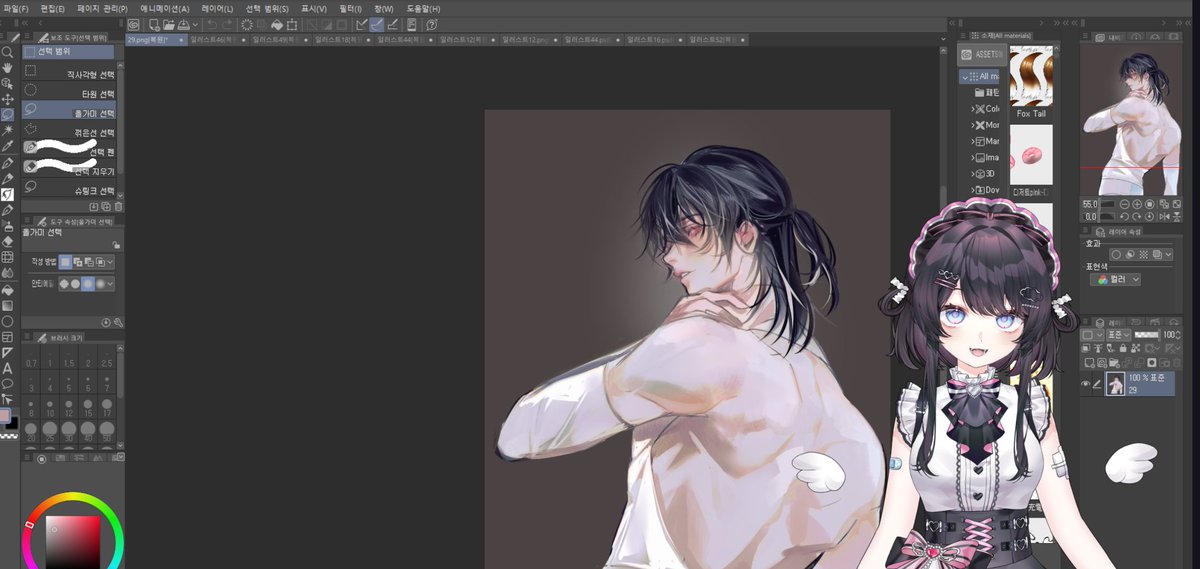Expand Image material folder
The width and height of the screenshot is (1200, 569).
(x=973, y=157)
